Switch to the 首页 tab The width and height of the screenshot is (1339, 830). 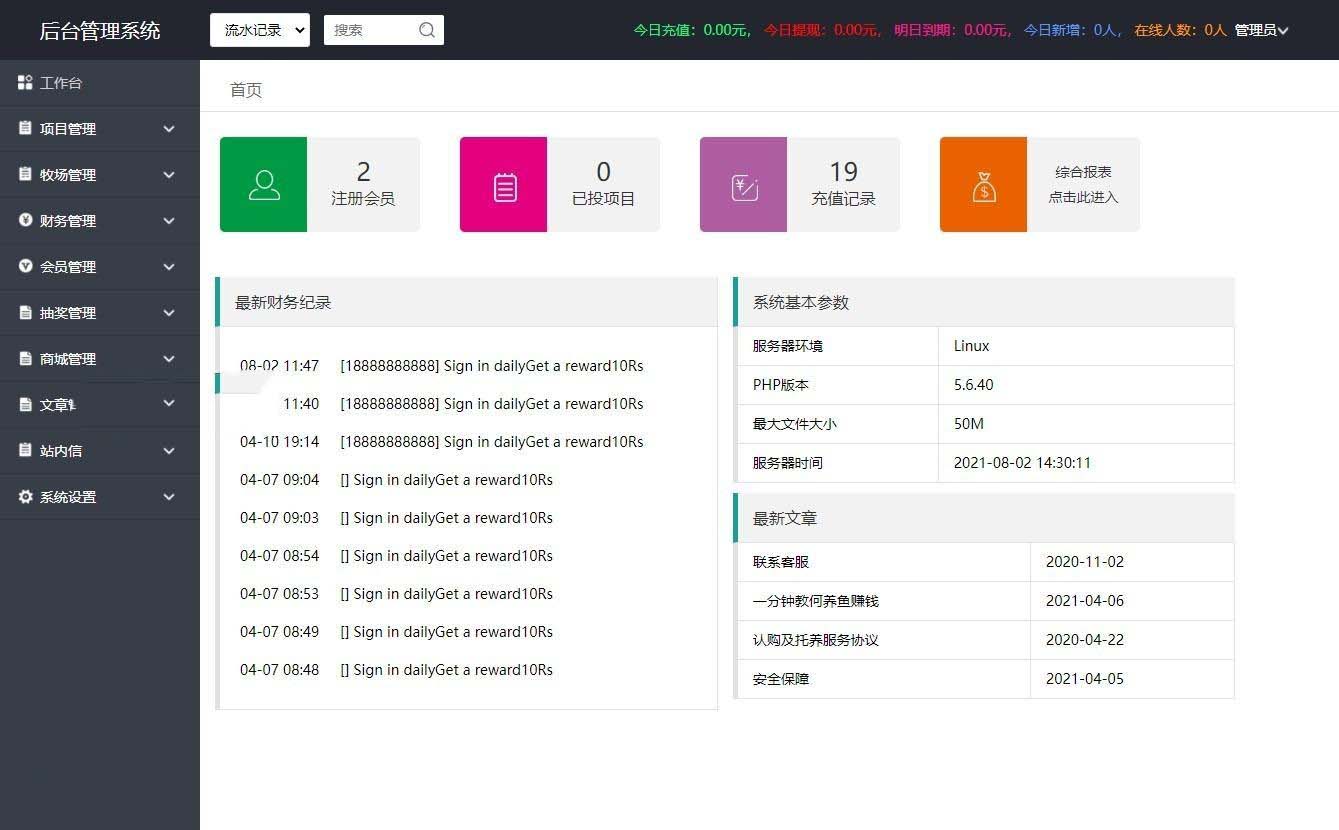[246, 90]
